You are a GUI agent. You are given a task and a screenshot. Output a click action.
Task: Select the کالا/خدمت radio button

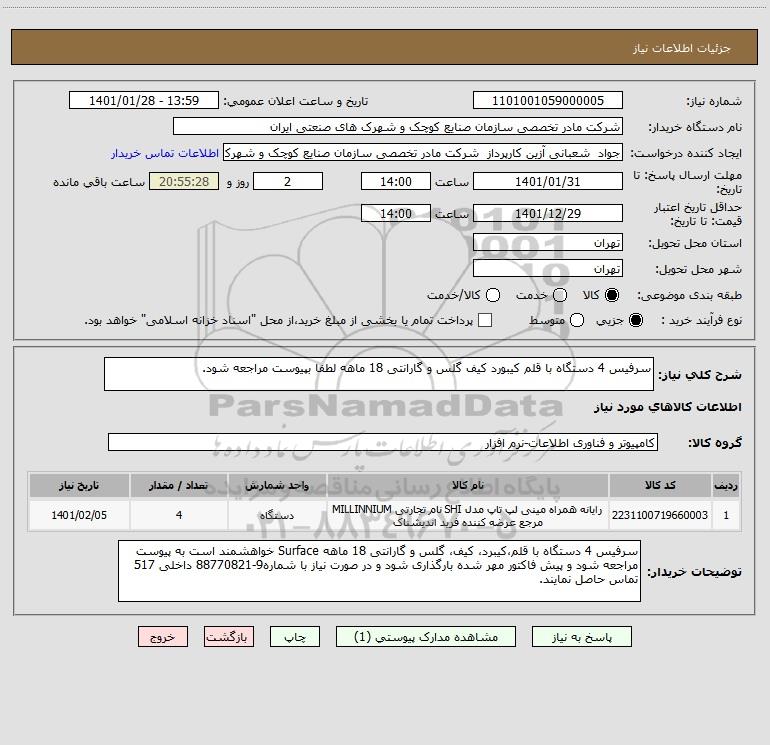coord(493,295)
